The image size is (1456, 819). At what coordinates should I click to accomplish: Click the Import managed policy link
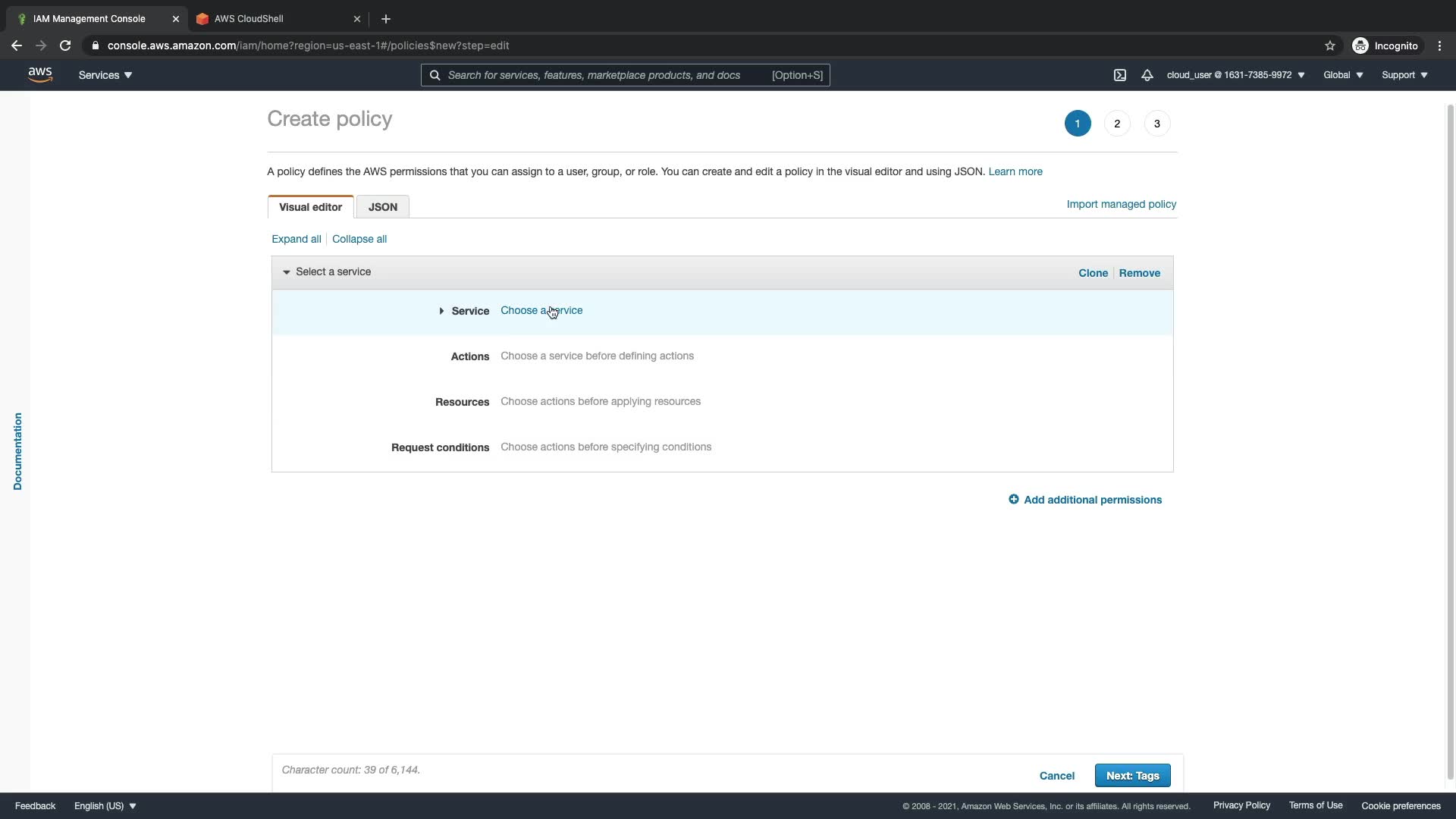1121,204
